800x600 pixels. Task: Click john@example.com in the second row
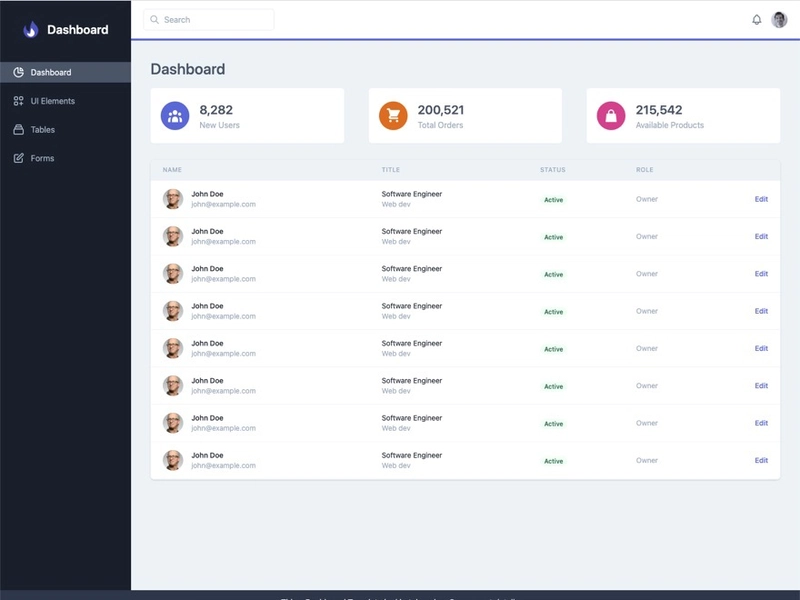pyautogui.click(x=223, y=241)
